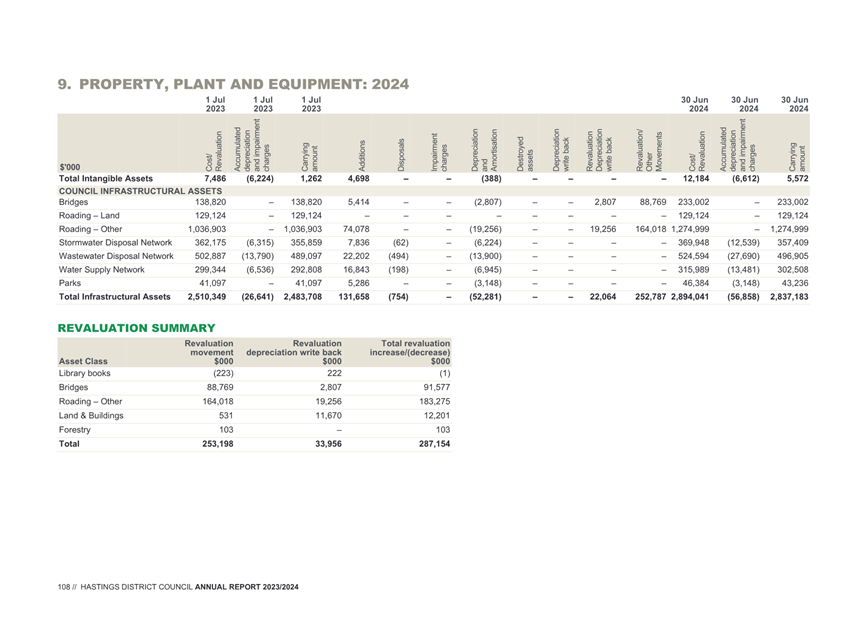The image size is (868, 619).
Task: Select the Roading – Other additions value 74,078
Action: (356, 229)
